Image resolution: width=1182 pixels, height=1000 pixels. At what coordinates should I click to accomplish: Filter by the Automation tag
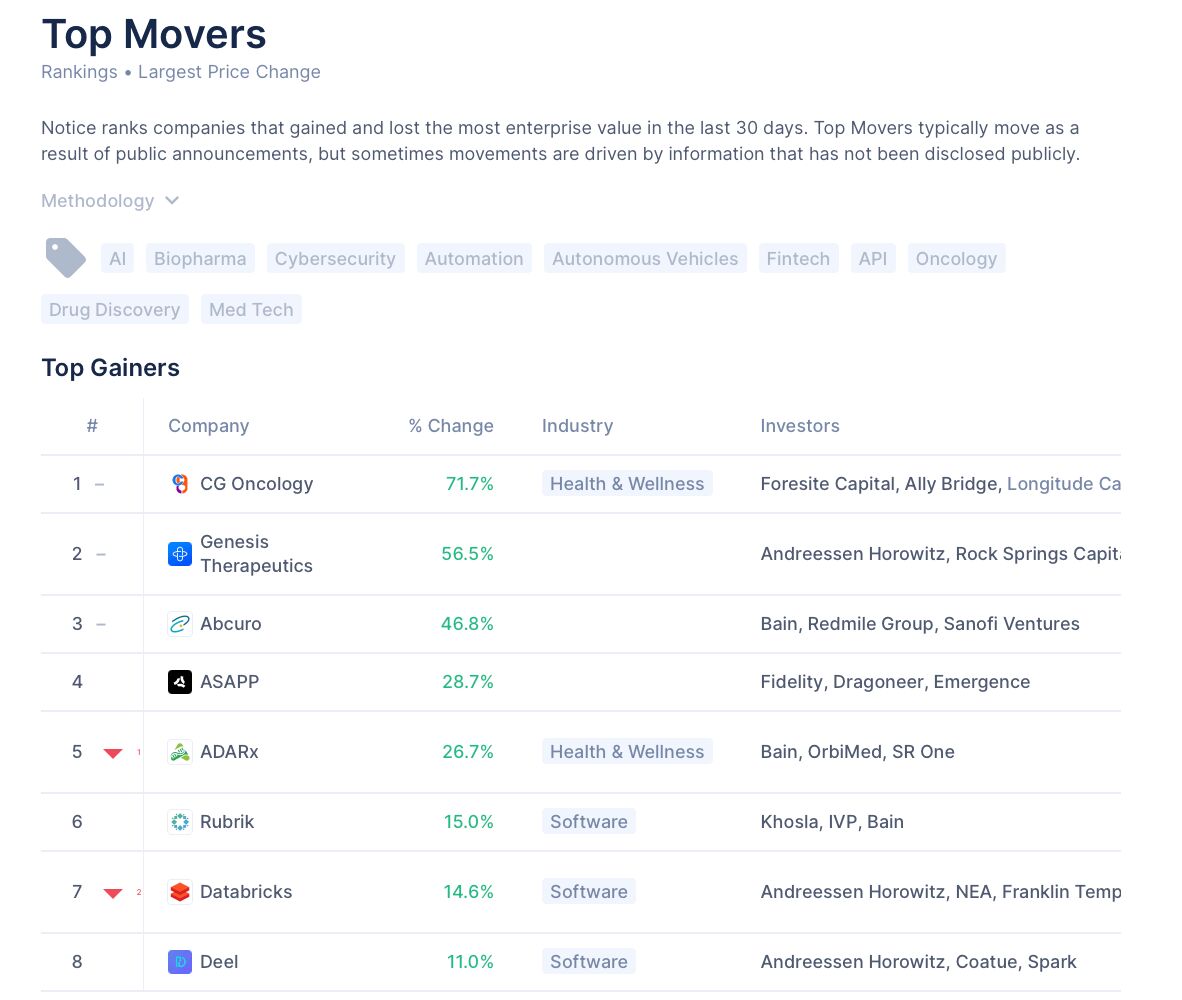pos(473,258)
